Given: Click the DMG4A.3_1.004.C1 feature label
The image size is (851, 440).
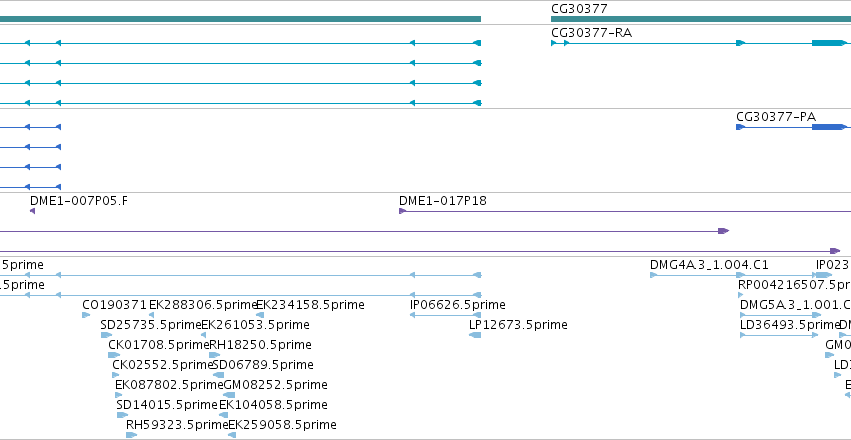Looking at the screenshot, I should 709,265.
